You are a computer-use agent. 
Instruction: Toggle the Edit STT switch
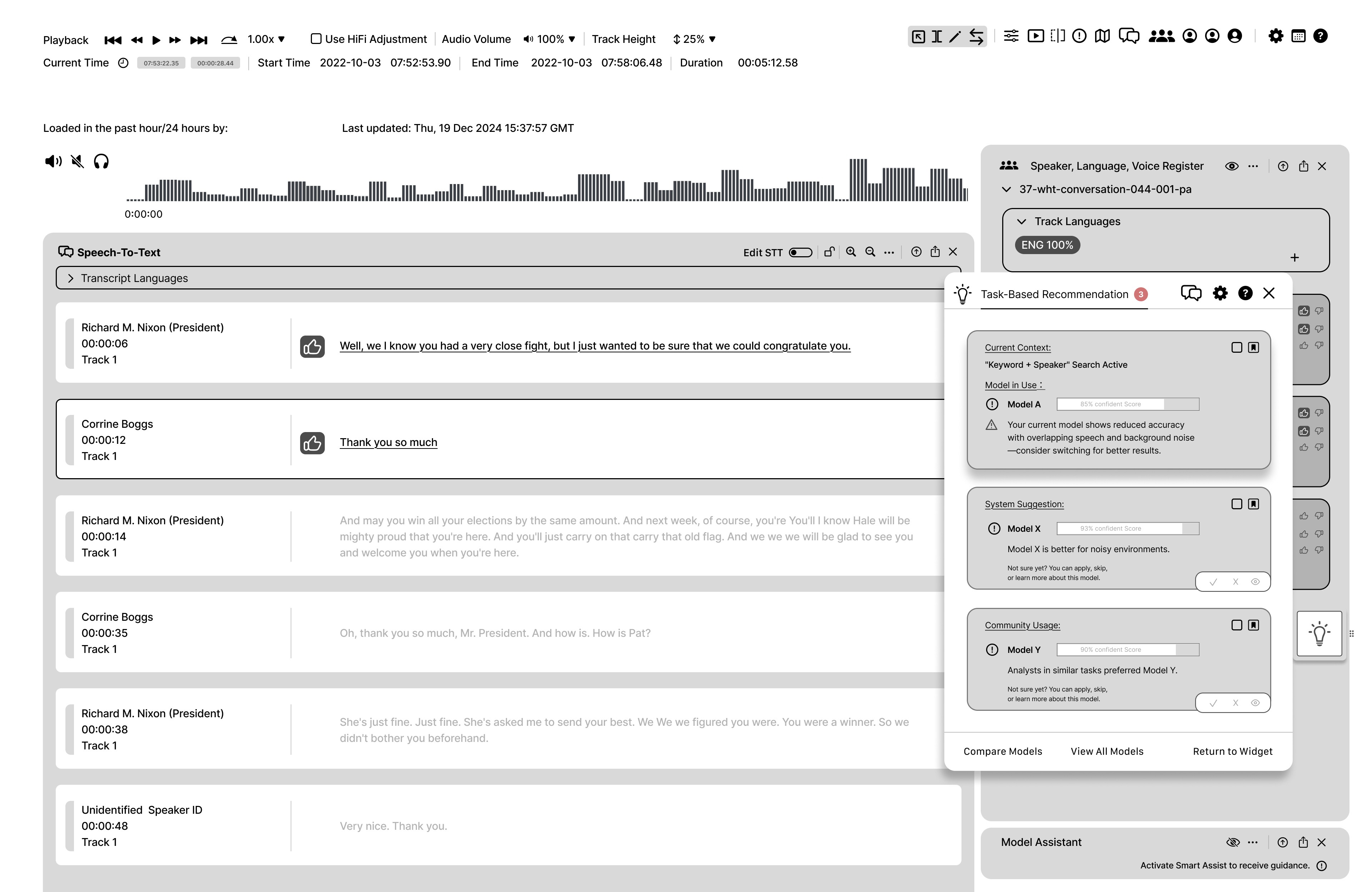tap(800, 253)
